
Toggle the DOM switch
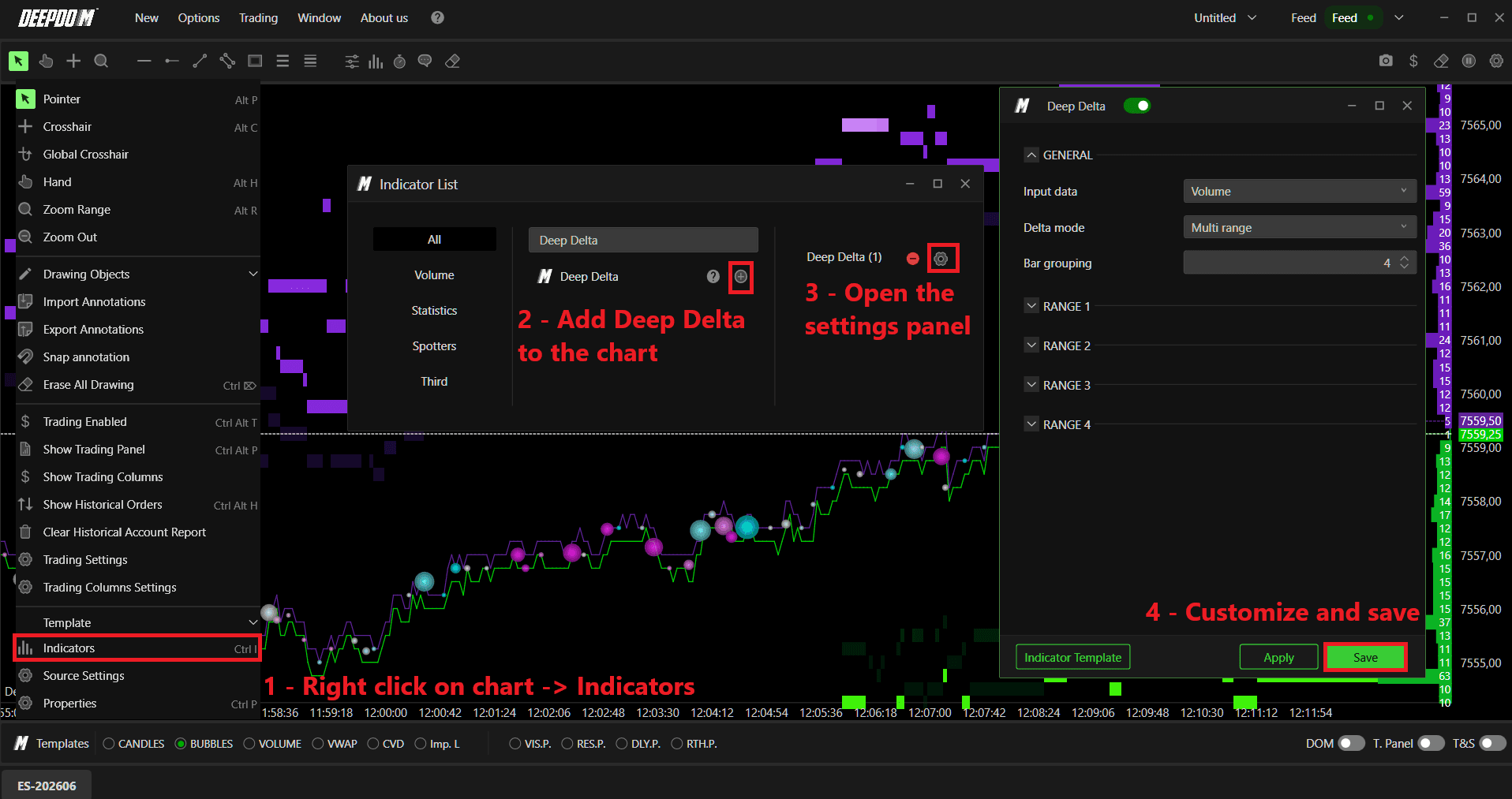click(x=1351, y=743)
